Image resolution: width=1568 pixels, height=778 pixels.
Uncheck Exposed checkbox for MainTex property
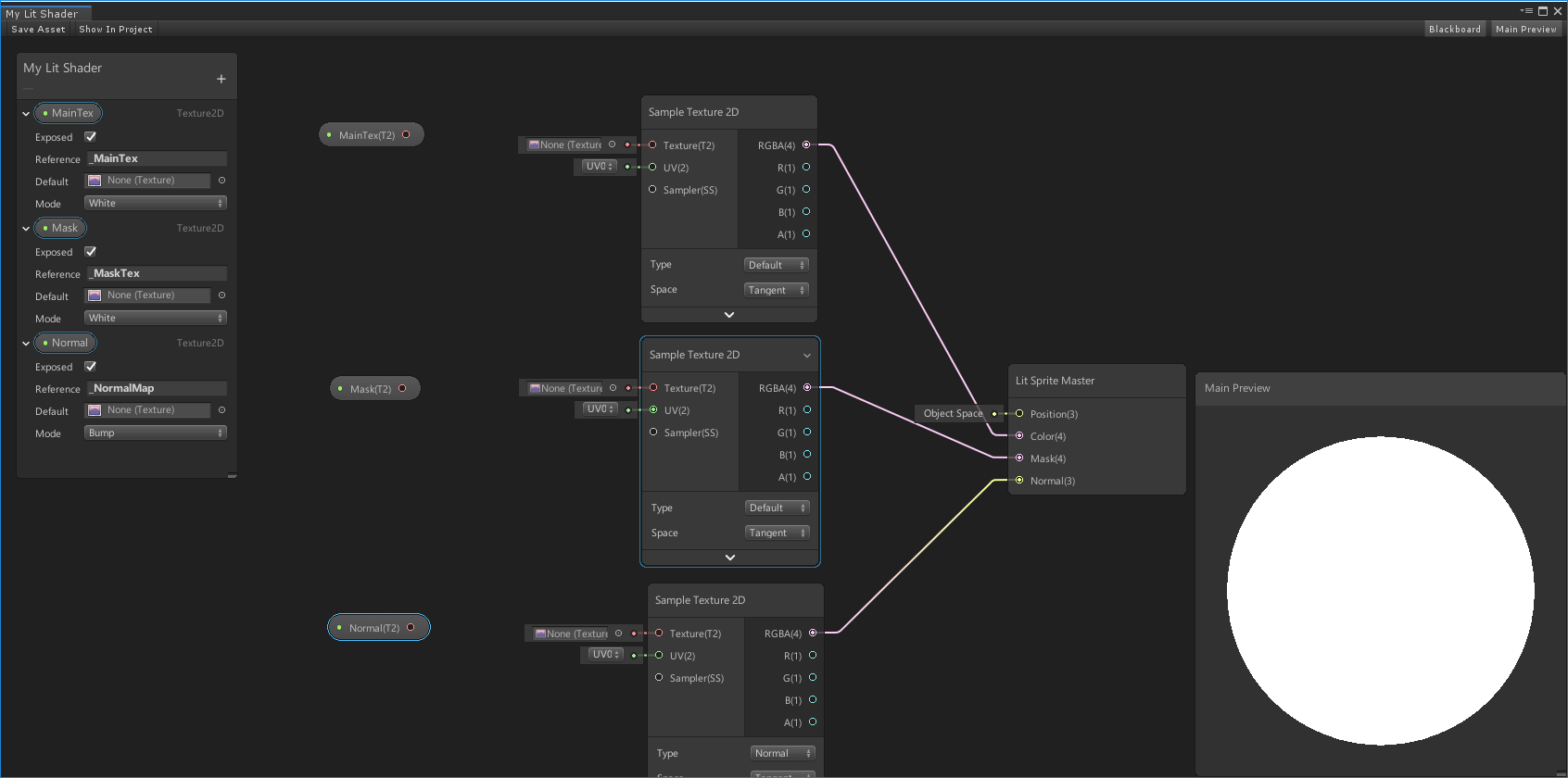[91, 137]
